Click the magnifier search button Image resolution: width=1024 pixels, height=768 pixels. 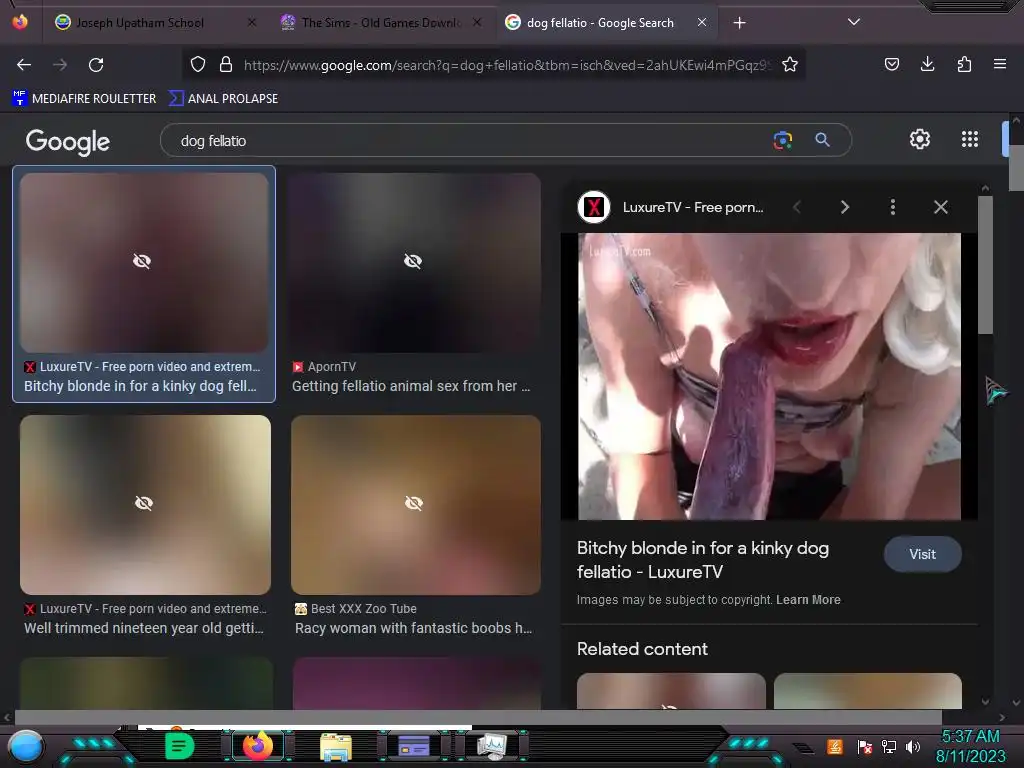(x=822, y=140)
